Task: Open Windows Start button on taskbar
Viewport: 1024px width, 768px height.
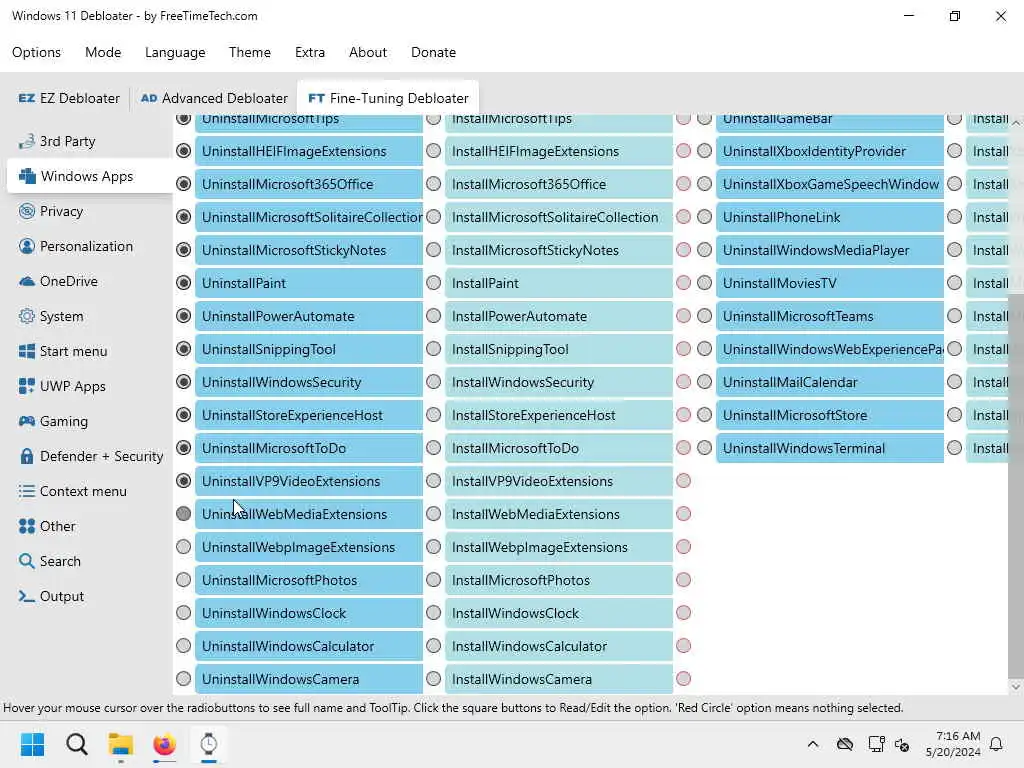Action: (x=32, y=744)
